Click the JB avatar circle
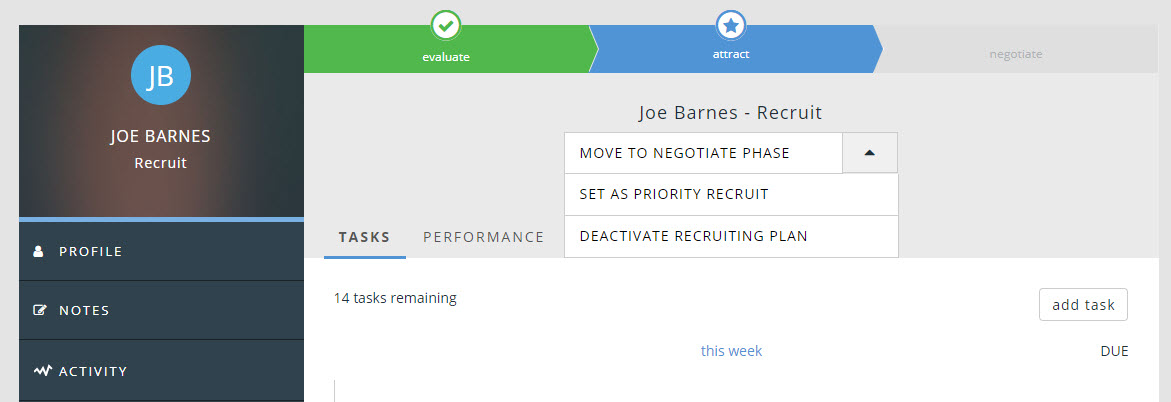This screenshot has height=402, width=1171. [161, 75]
